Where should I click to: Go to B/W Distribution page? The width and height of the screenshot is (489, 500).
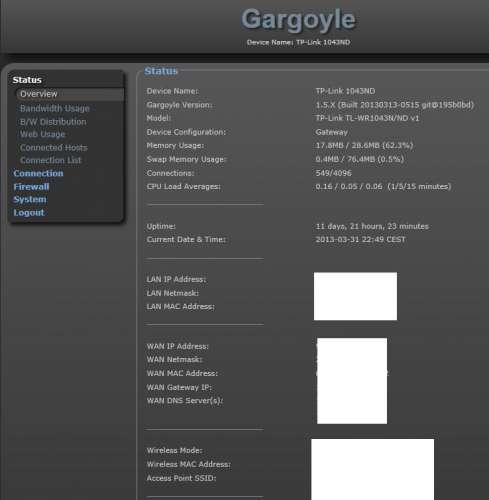(53, 122)
